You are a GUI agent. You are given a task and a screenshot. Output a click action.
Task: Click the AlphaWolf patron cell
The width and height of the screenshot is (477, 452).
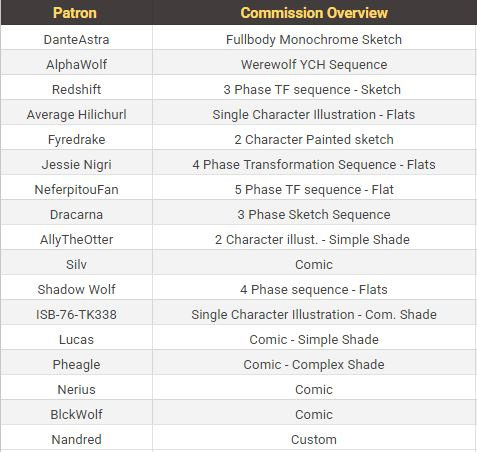(76, 63)
